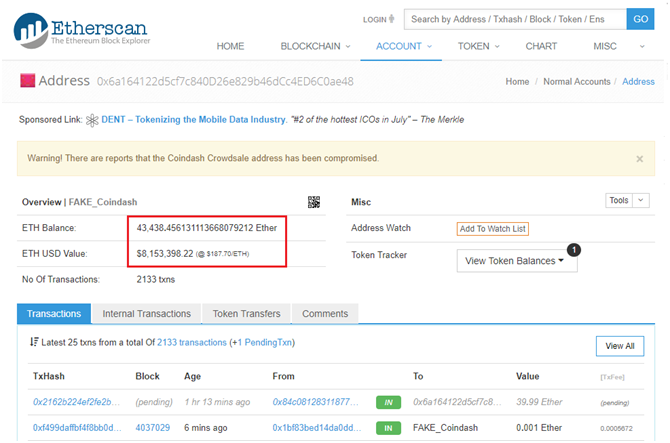Image resolution: width=670 pixels, height=443 pixels.
Task: Click the GO search button
Action: pyautogui.click(x=640, y=19)
